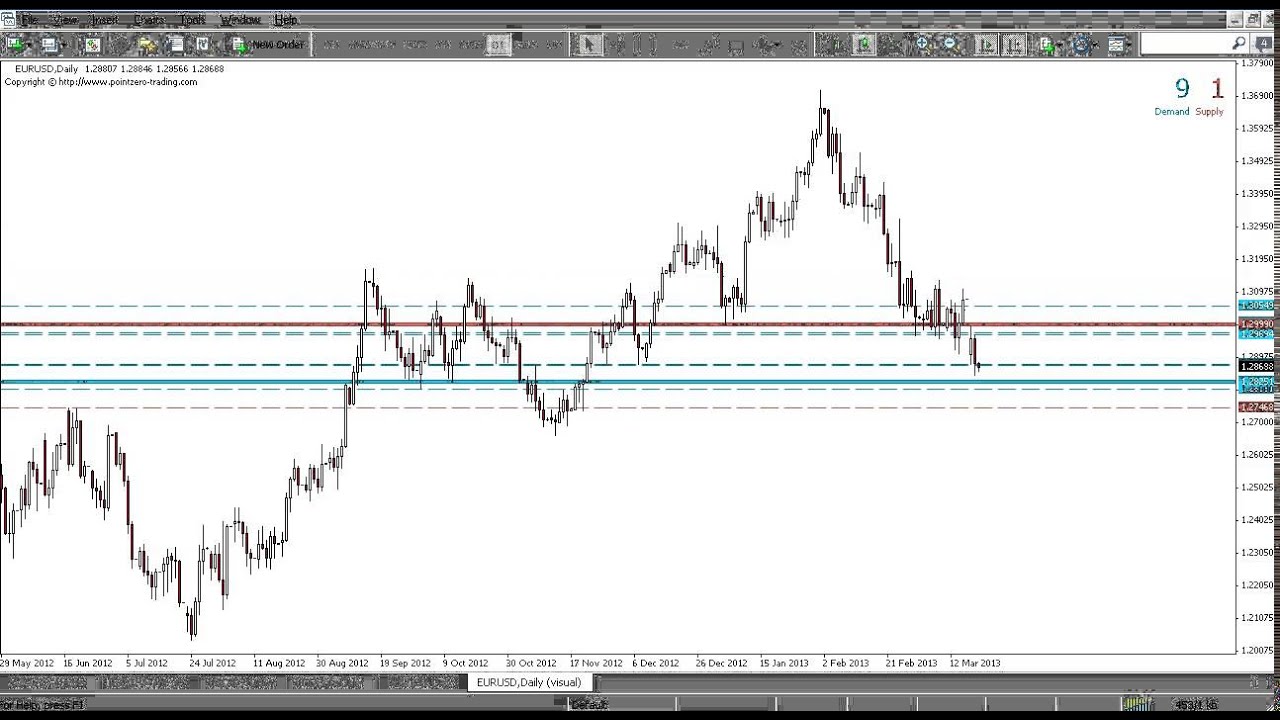Open the Market Watch panel icon
This screenshot has width=1280, height=720.
click(92, 44)
